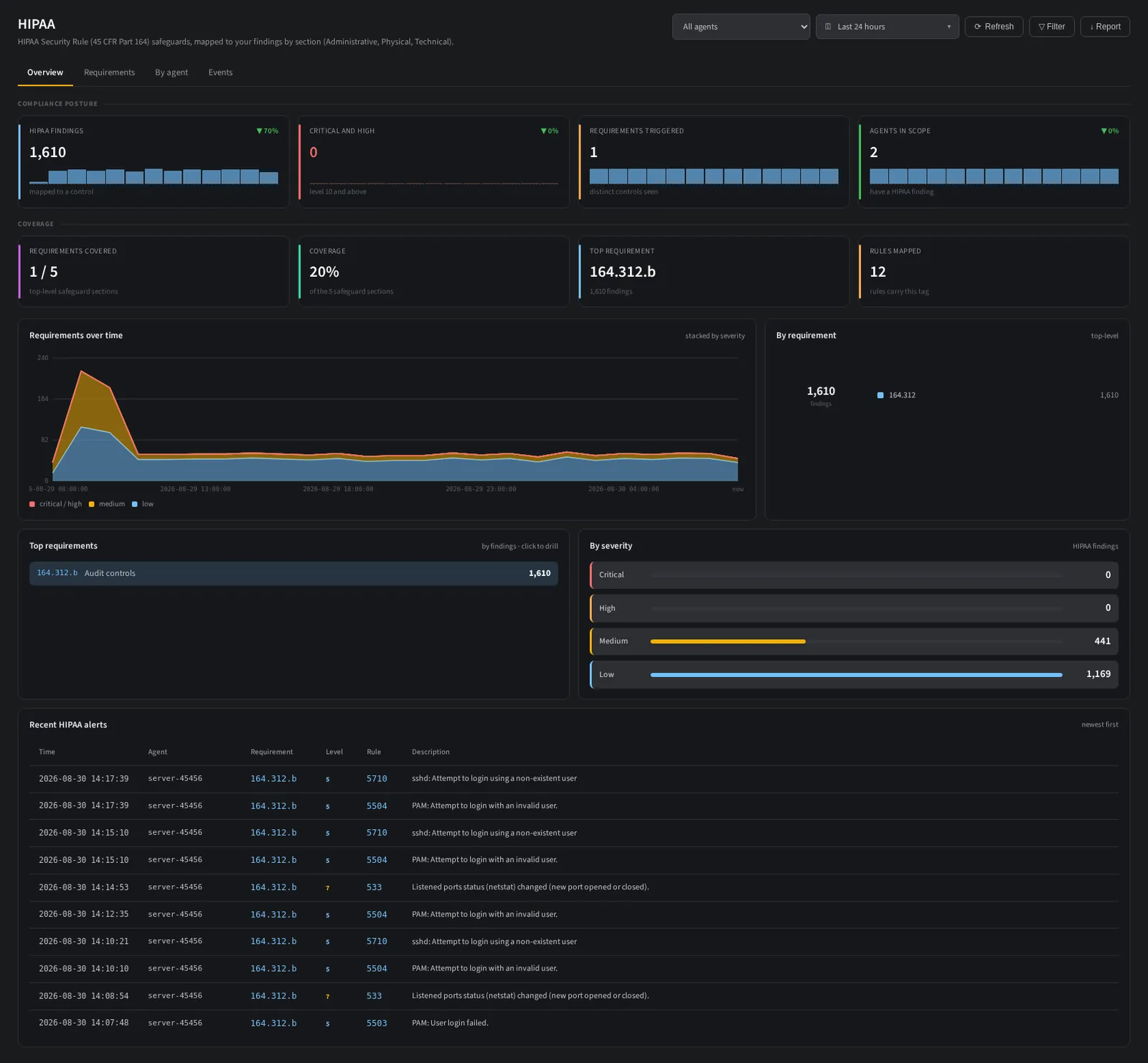Open the All agents dropdown
This screenshot has height=1063, width=1148.
[x=740, y=27]
